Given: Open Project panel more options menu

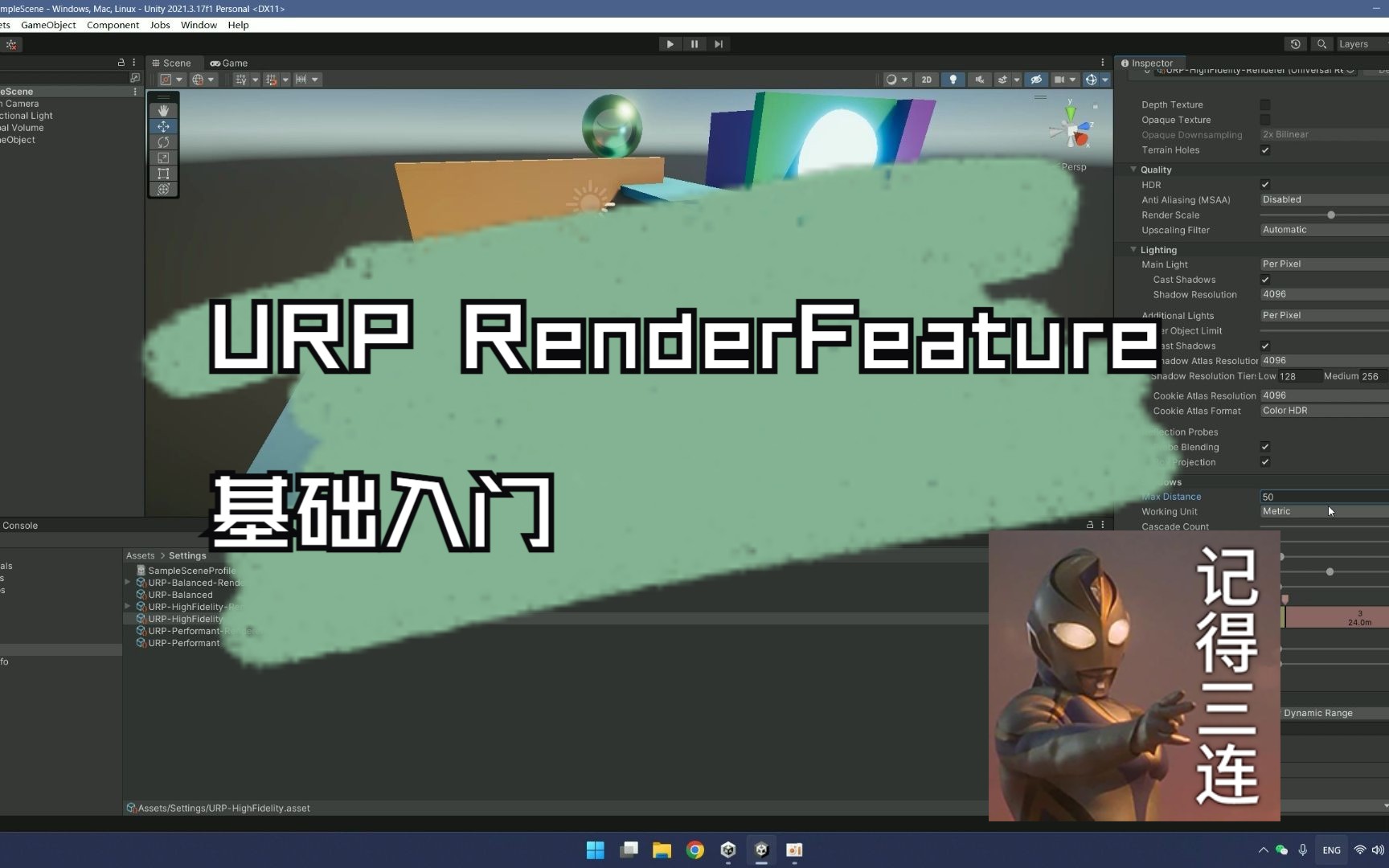Looking at the screenshot, I should pos(1103,525).
